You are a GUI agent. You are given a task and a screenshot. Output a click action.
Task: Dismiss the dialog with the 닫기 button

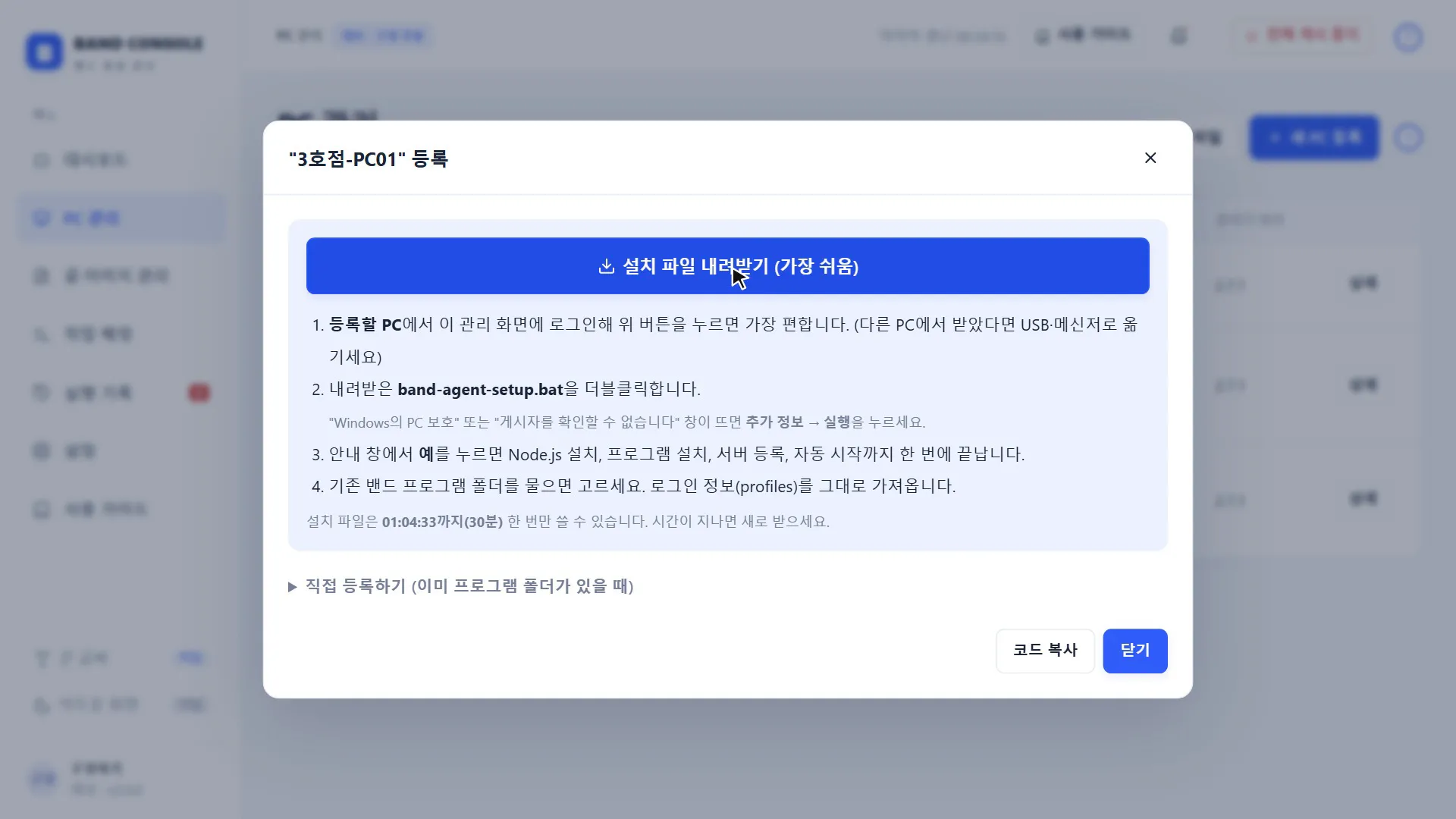(1135, 651)
